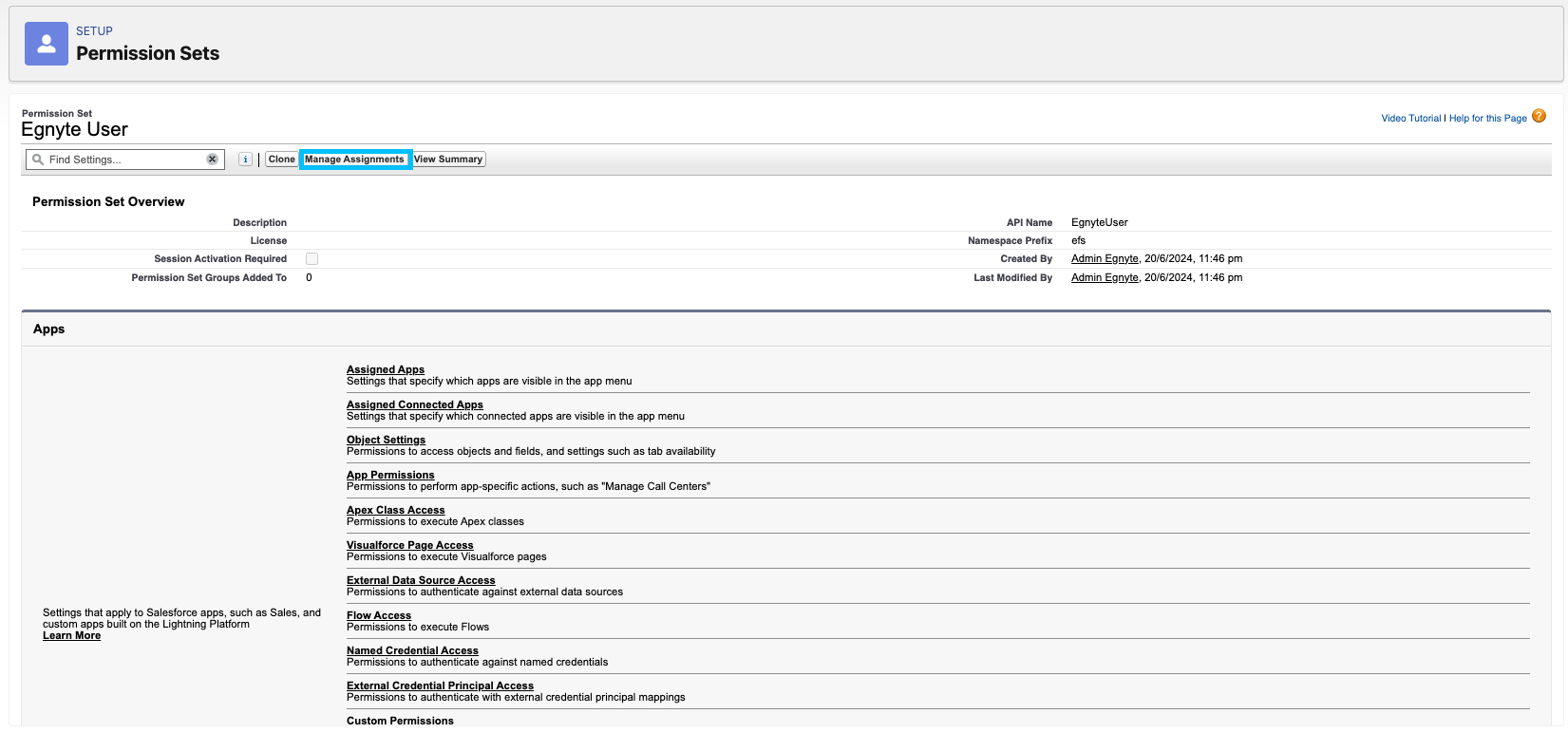Screen dimensions: 1568x733
Task: Open Help for this Page link
Action: point(1487,119)
